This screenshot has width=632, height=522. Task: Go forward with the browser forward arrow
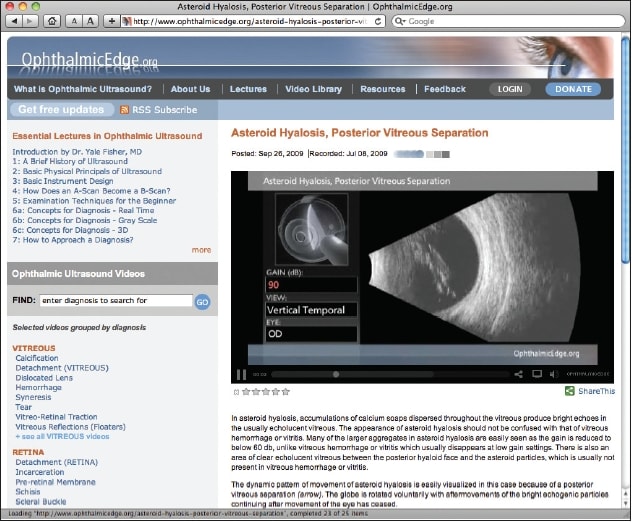(x=30, y=21)
